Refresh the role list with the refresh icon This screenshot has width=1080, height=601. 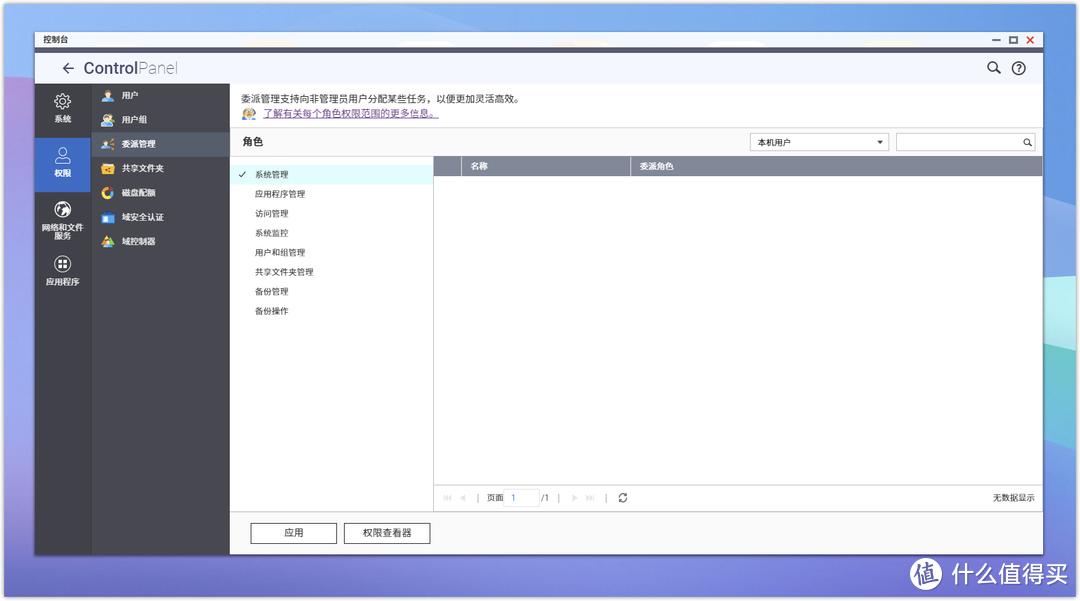pos(622,497)
